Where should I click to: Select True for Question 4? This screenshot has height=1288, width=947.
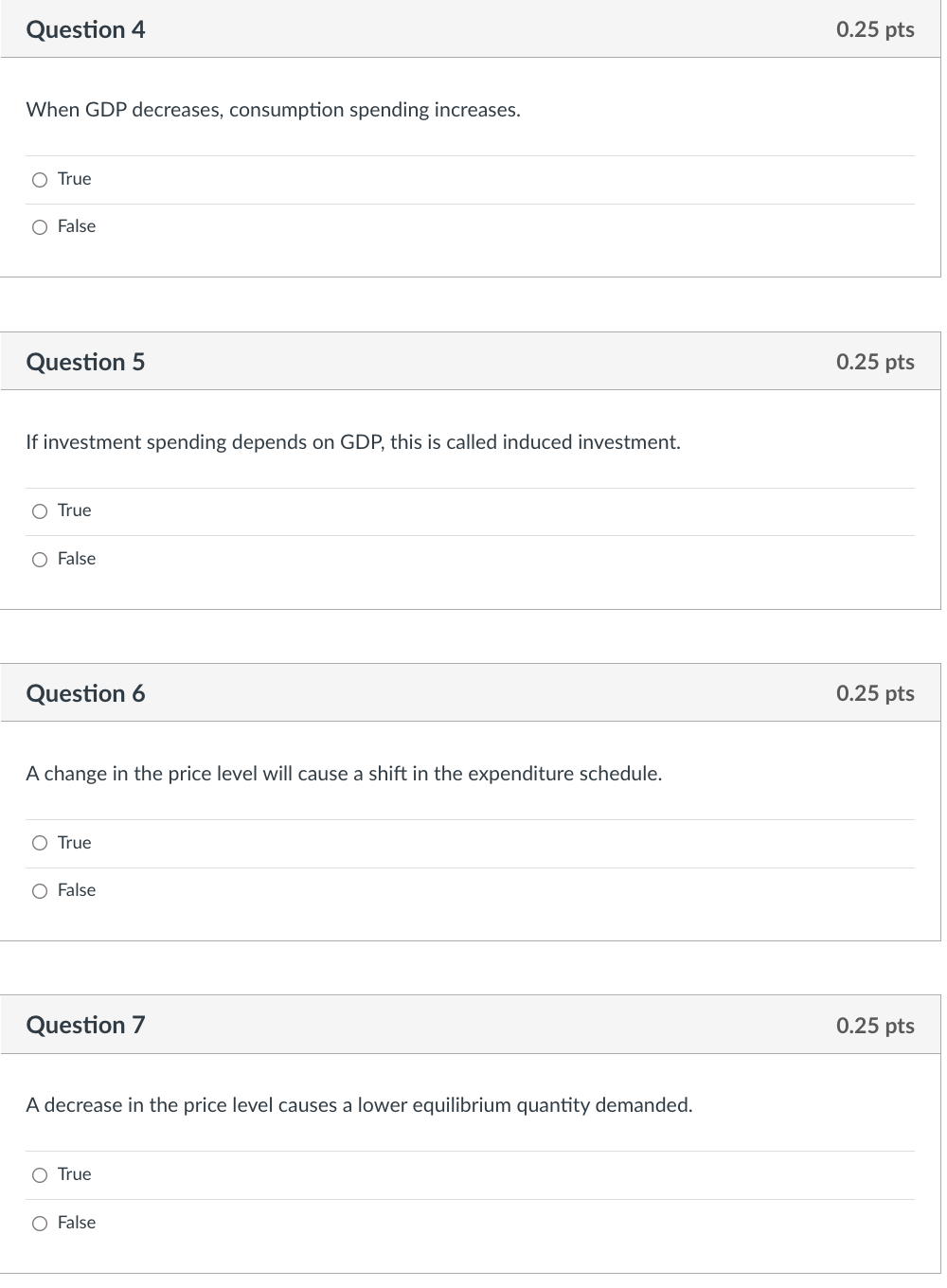(x=40, y=180)
